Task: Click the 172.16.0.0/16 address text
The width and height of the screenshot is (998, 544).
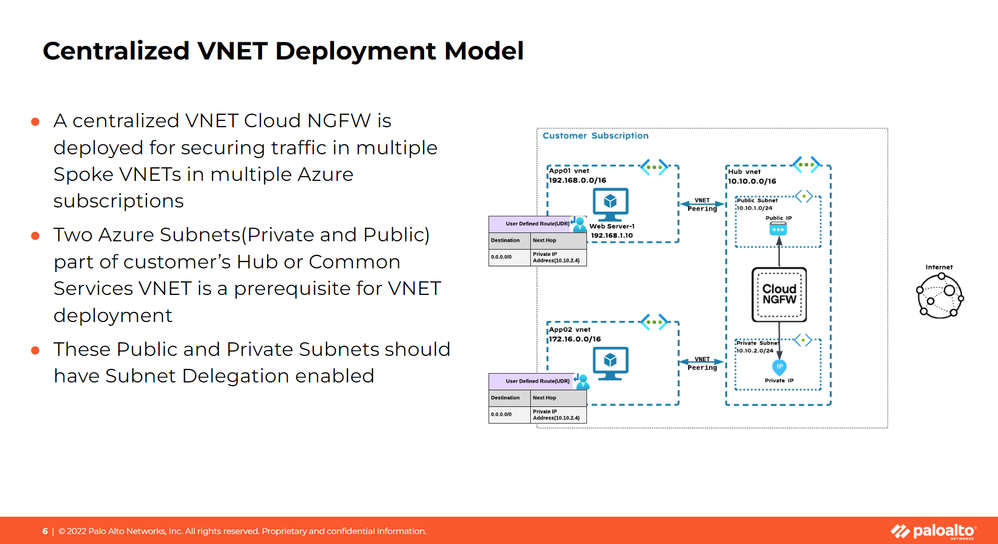Action: (575, 339)
